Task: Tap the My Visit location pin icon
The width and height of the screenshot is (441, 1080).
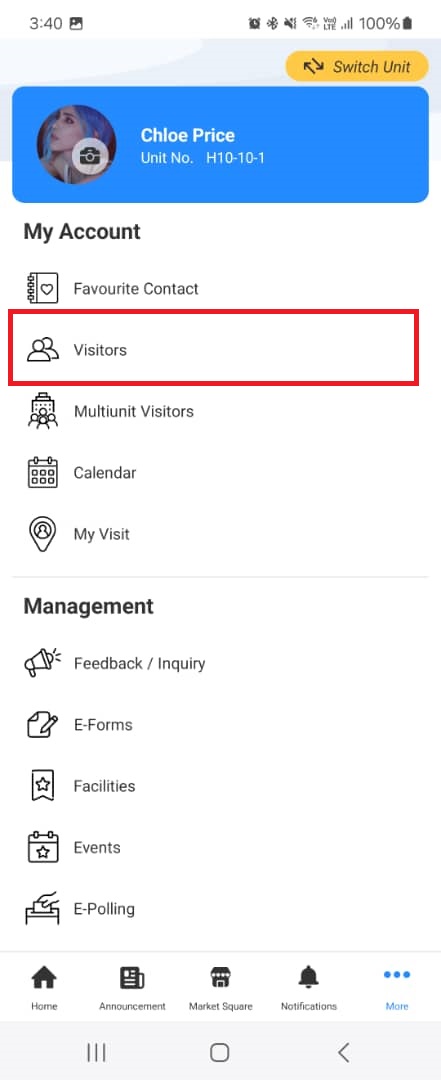Action: (43, 534)
